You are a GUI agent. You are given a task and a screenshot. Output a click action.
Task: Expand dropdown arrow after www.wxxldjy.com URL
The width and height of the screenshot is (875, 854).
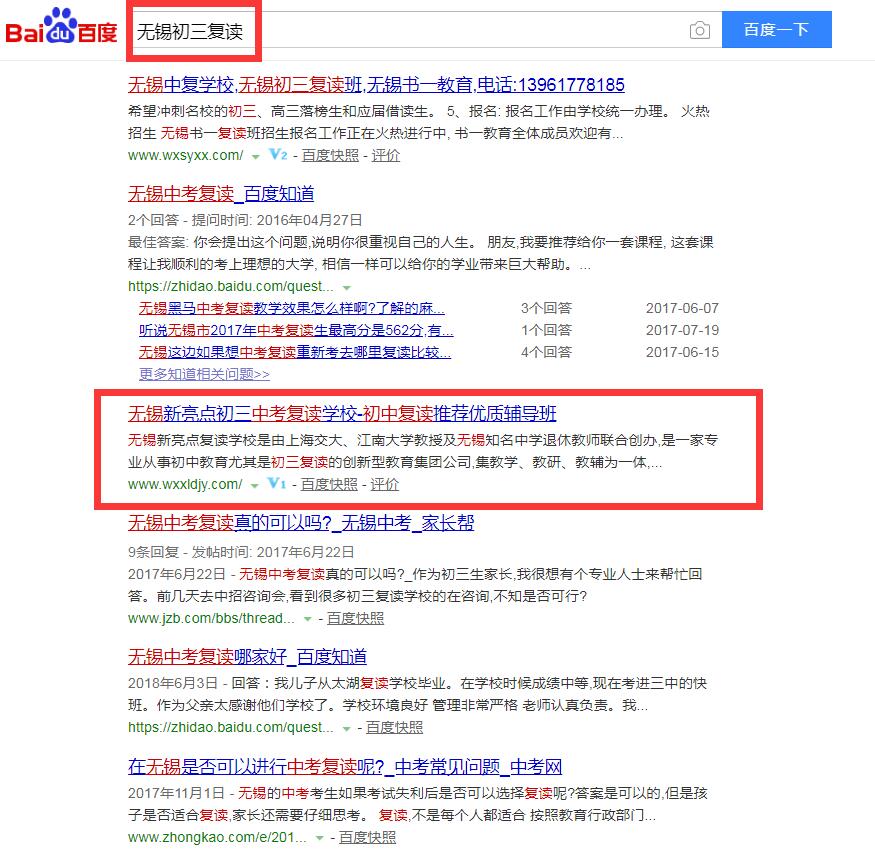tap(254, 486)
